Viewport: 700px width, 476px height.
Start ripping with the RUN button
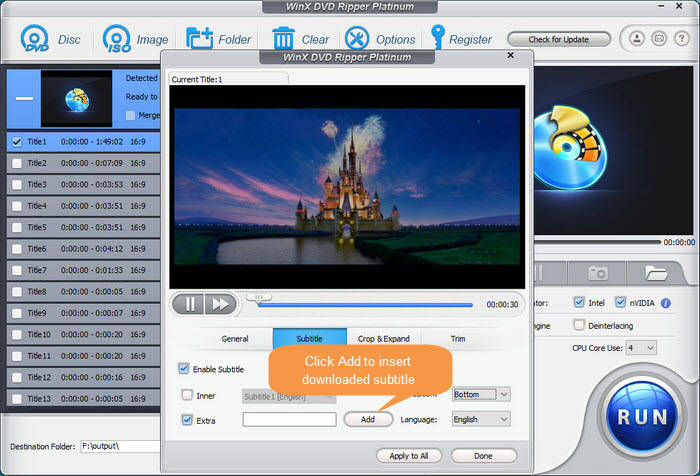pos(642,417)
